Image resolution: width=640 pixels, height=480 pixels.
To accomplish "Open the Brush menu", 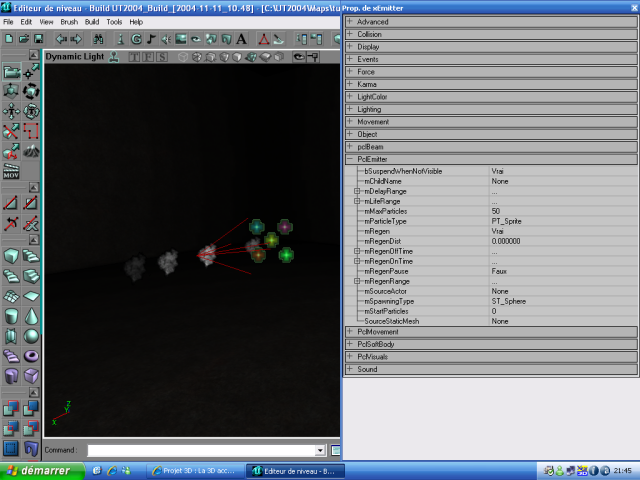I will pos(68,21).
